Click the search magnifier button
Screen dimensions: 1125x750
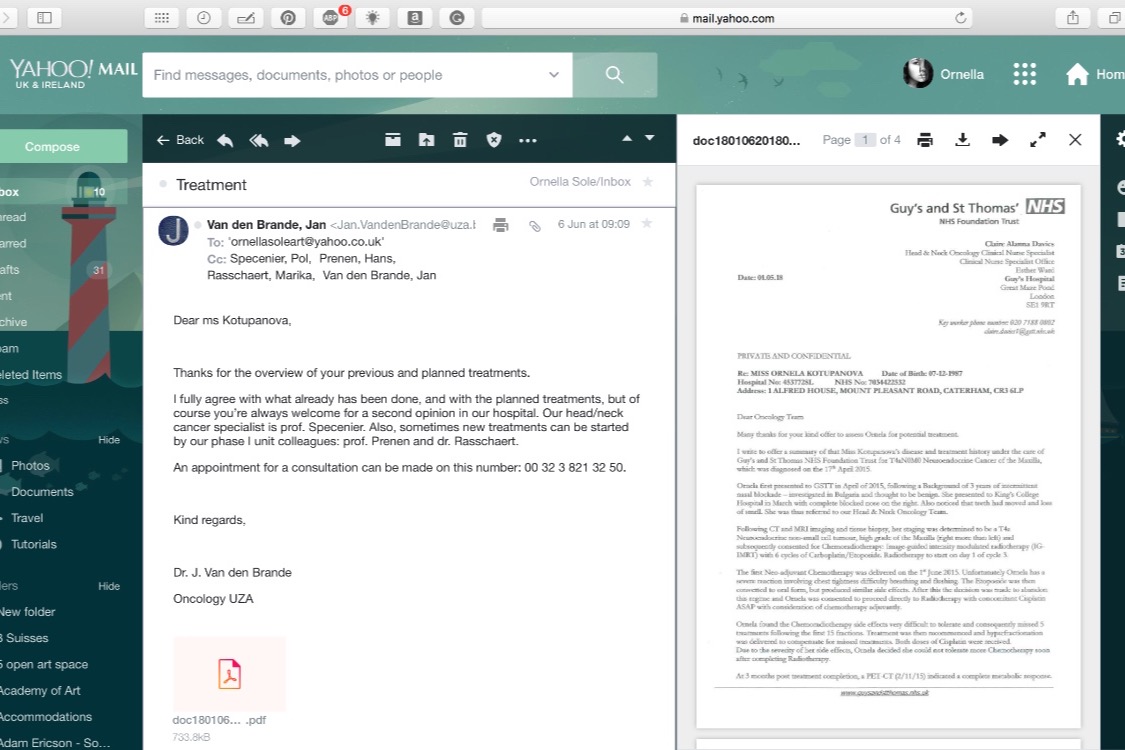coord(614,75)
